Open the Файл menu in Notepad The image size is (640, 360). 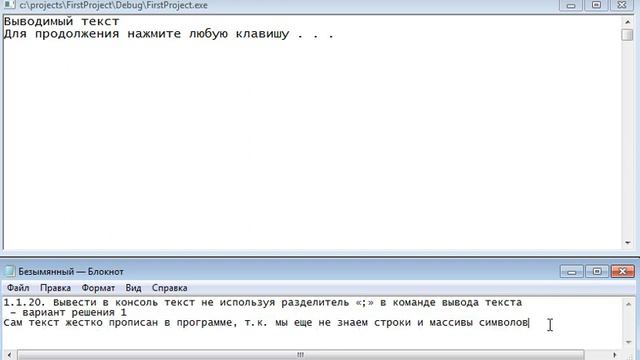18,288
